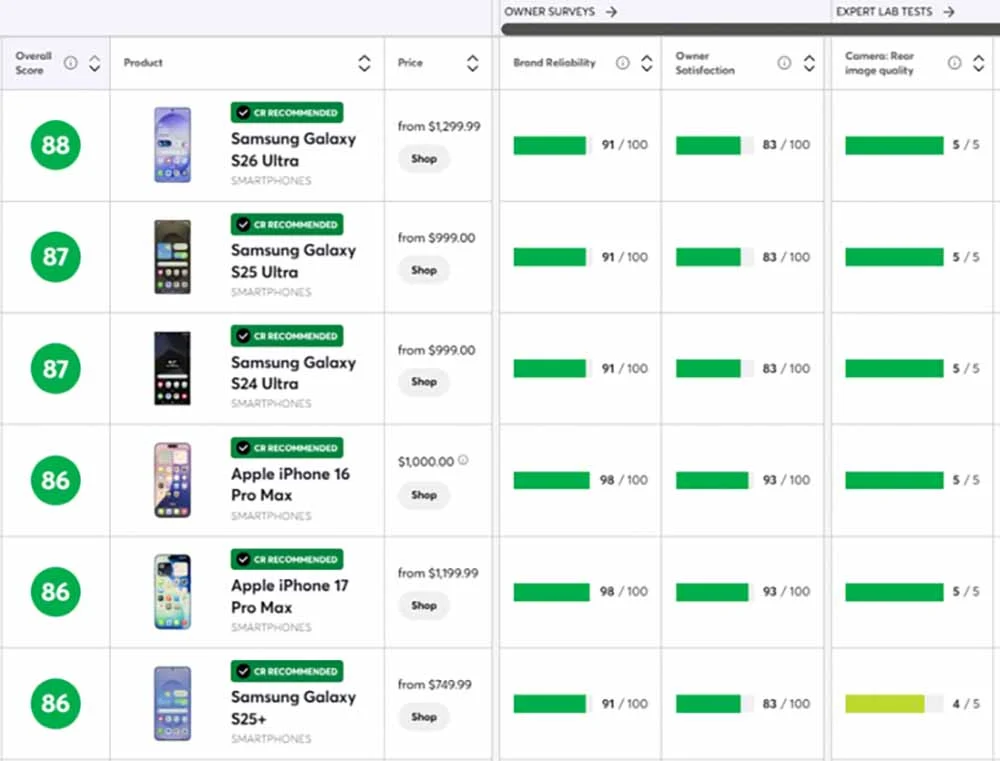
Task: Open Samsung Galaxy S24 Ultra phone thumbnail
Action: click(x=172, y=369)
